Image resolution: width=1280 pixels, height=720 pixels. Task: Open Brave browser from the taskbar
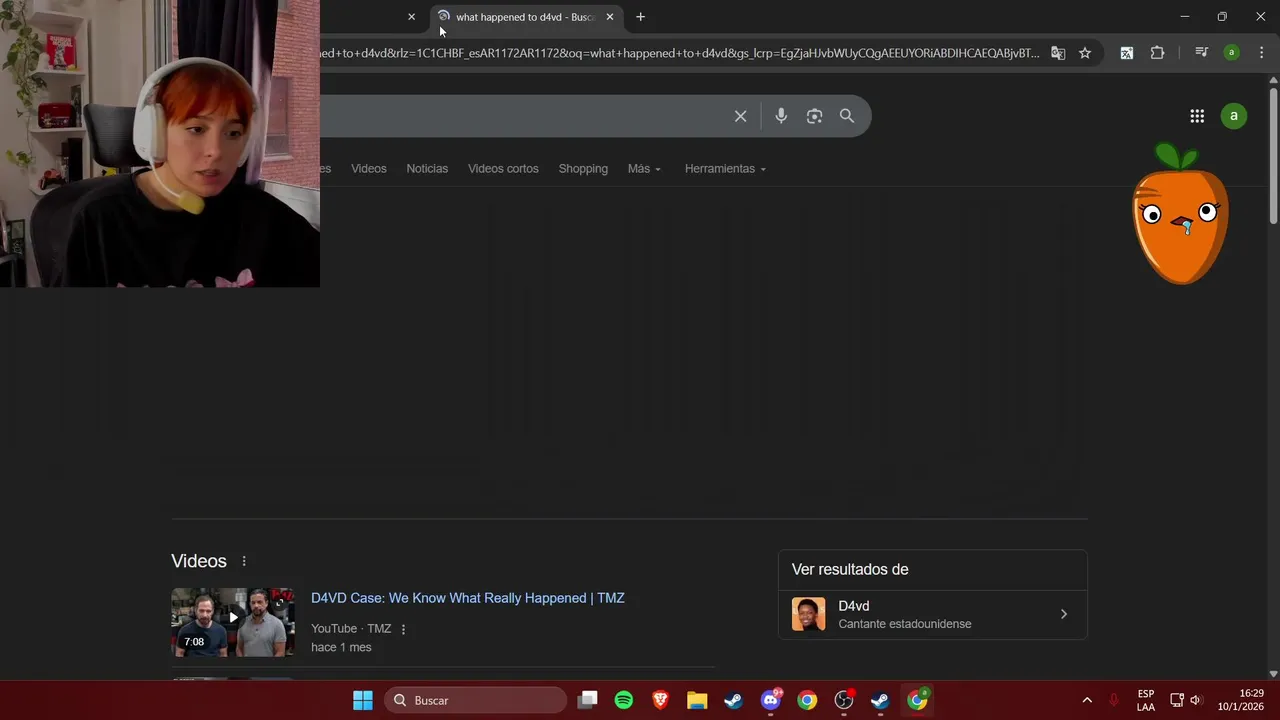click(660, 700)
